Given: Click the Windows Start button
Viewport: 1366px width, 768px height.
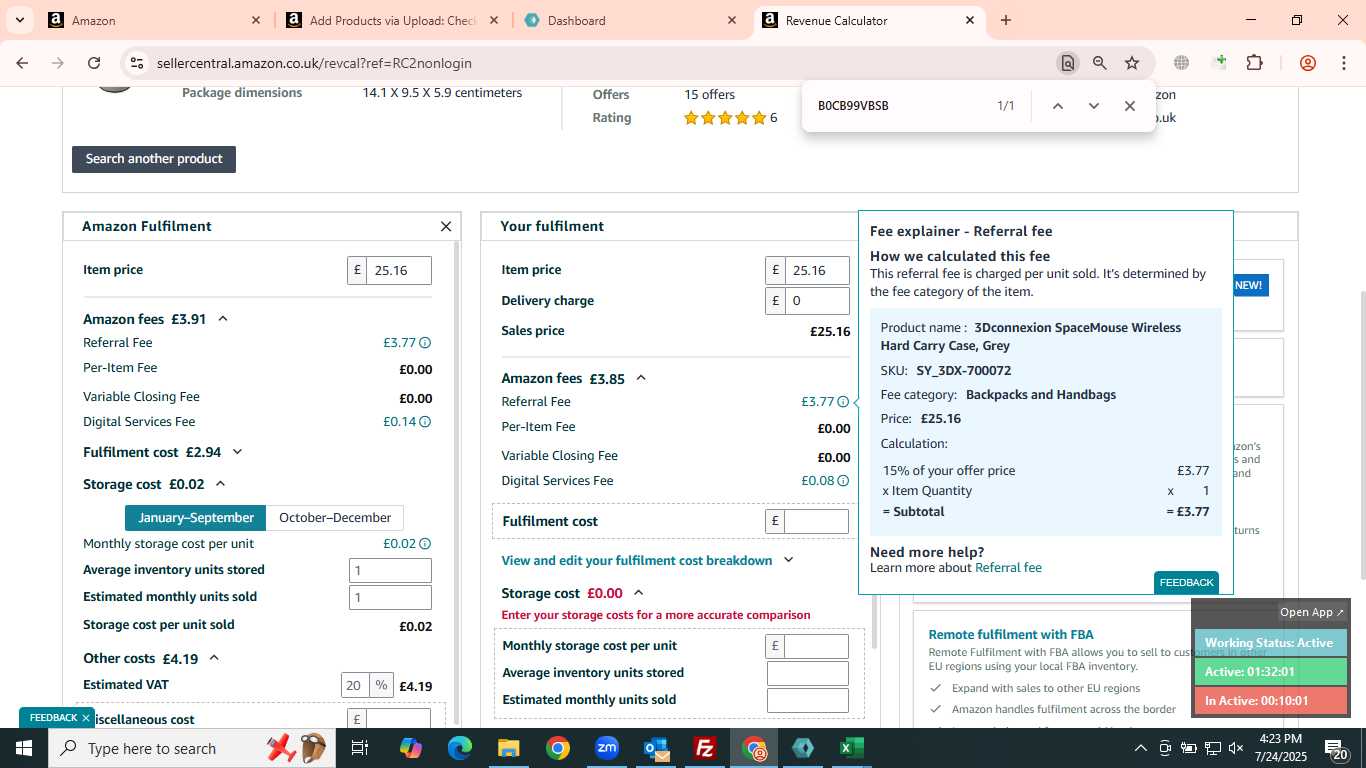Looking at the screenshot, I should [x=24, y=748].
